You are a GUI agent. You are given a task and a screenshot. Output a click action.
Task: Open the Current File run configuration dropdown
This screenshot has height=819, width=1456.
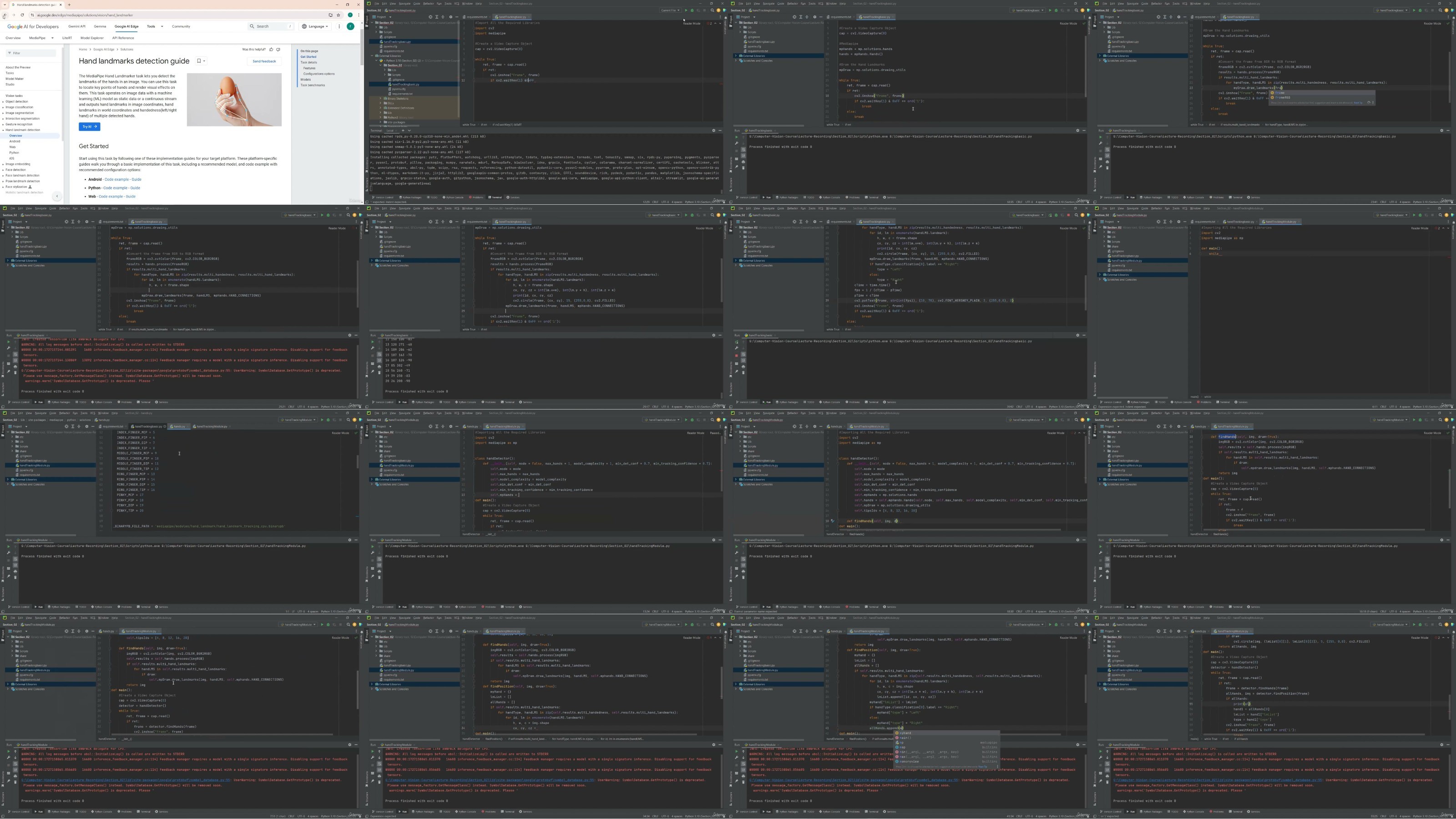point(670,10)
